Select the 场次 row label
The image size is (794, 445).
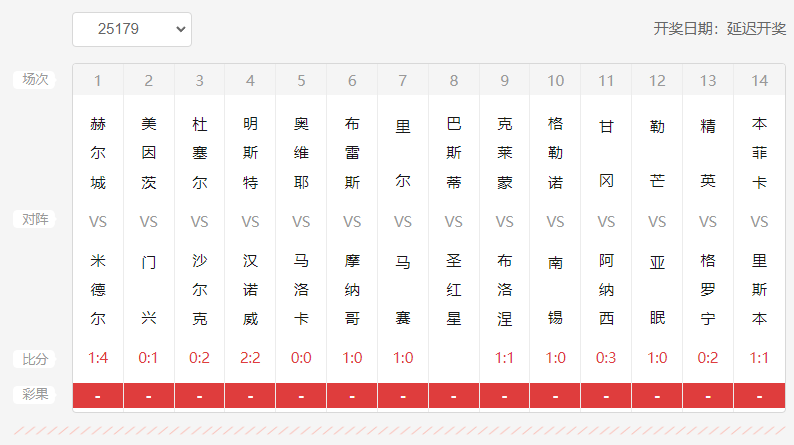point(35,79)
